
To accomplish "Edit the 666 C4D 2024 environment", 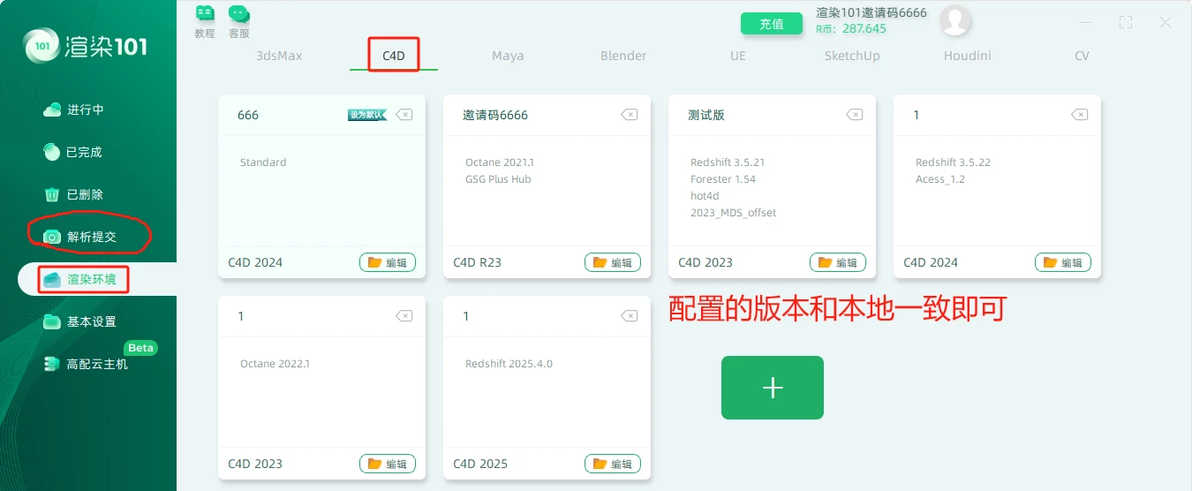I will [x=388, y=262].
